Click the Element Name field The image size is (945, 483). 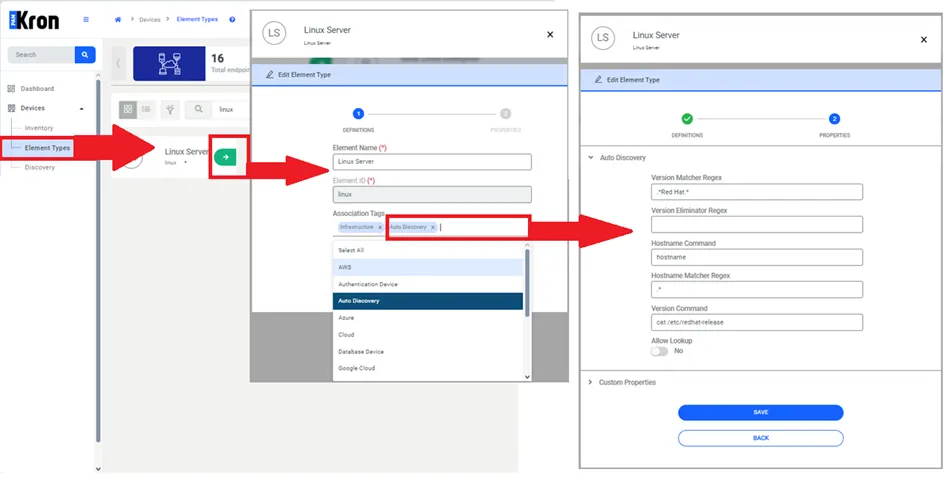pos(432,162)
